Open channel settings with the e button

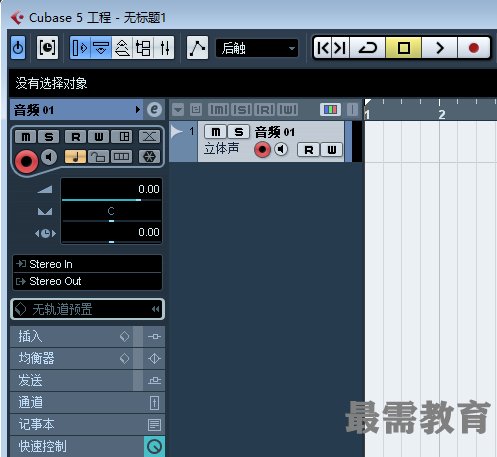(x=154, y=109)
